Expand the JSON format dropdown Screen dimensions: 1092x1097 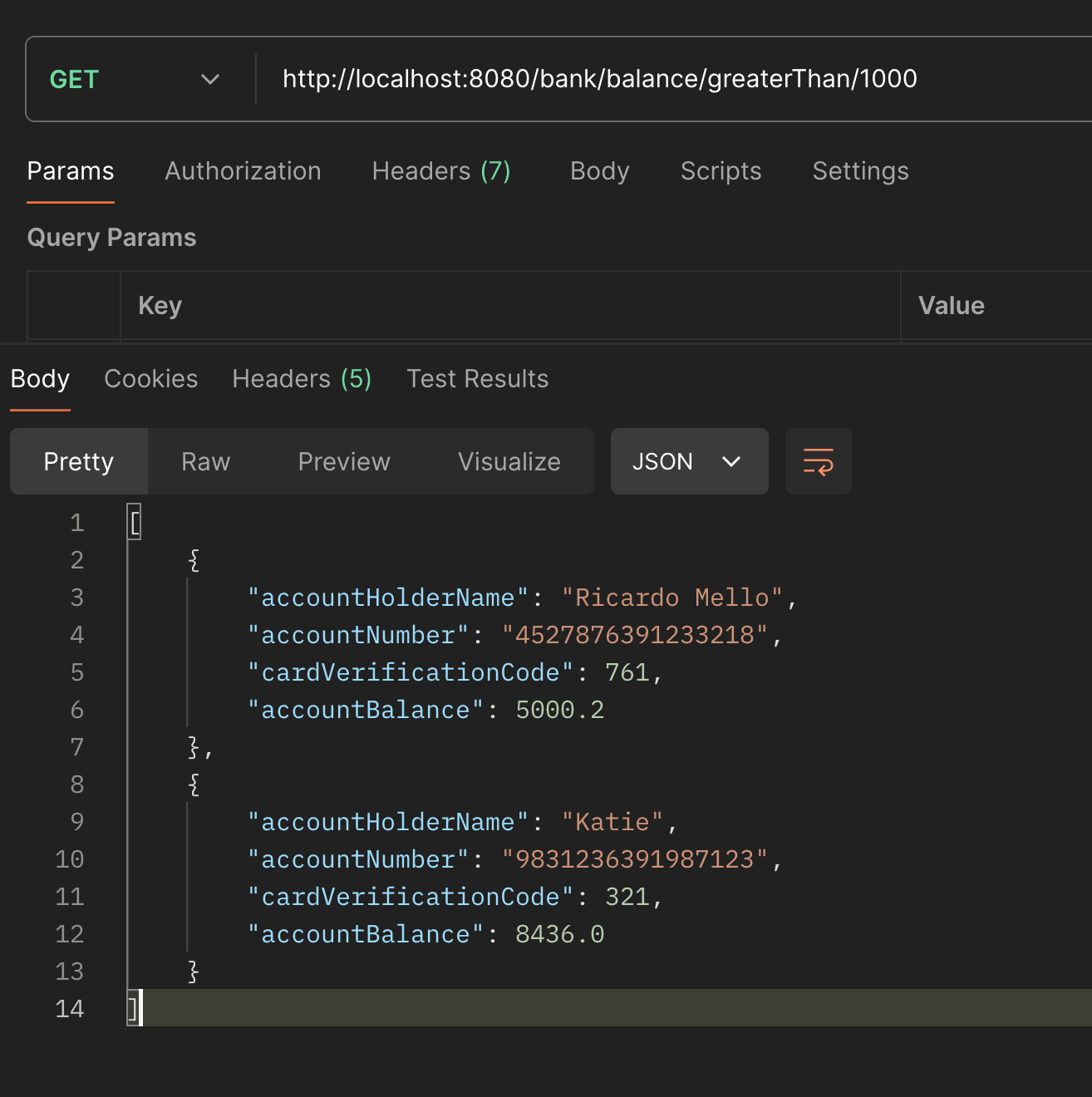click(x=688, y=461)
